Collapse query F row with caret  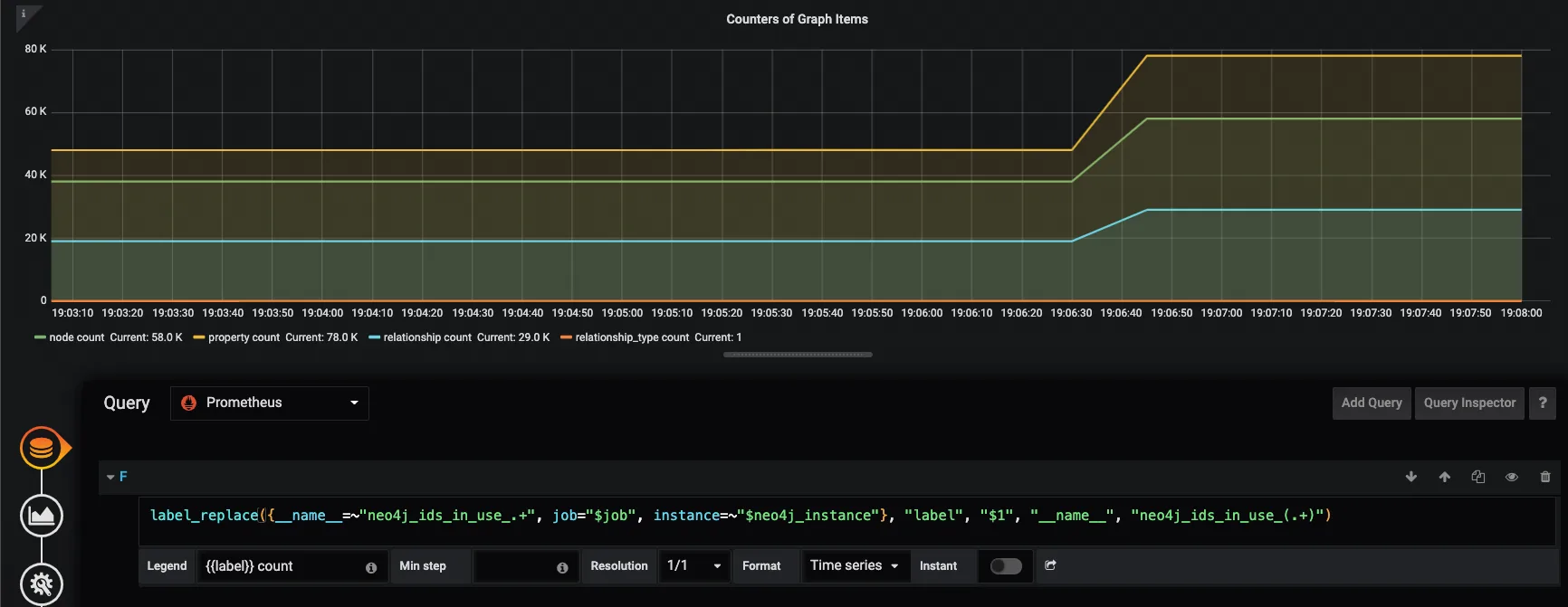tap(110, 477)
